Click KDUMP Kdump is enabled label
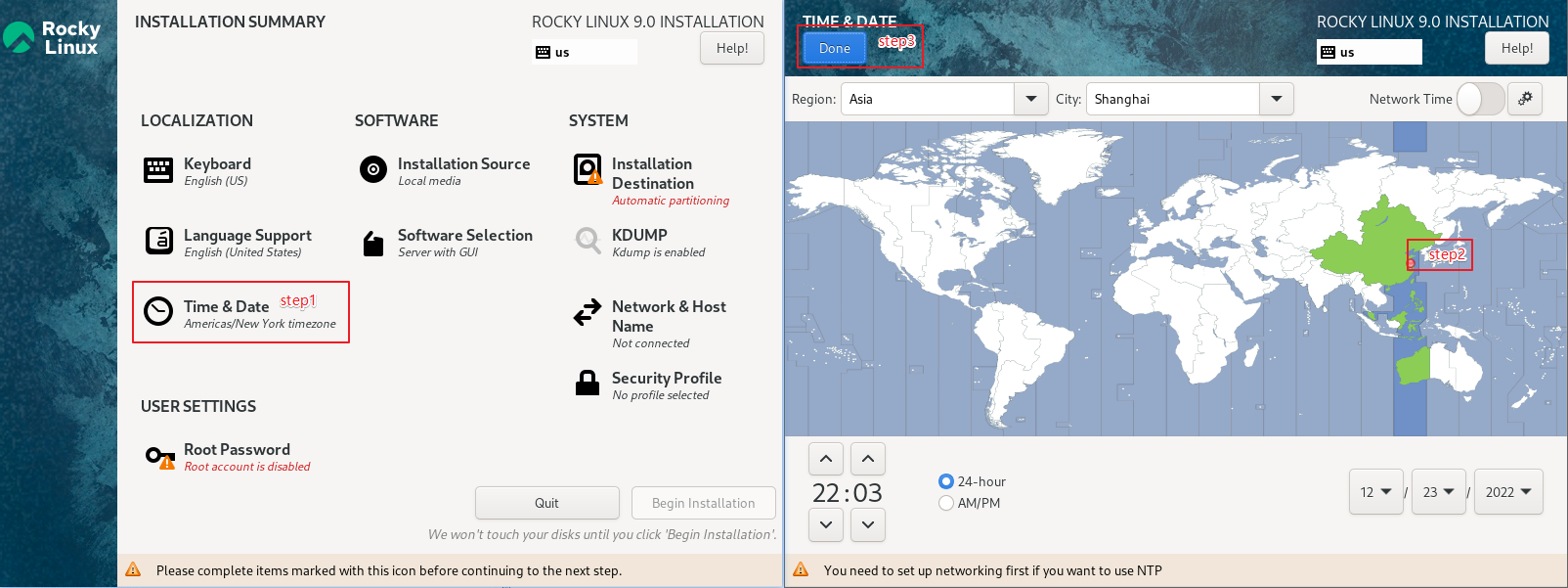 [x=659, y=252]
